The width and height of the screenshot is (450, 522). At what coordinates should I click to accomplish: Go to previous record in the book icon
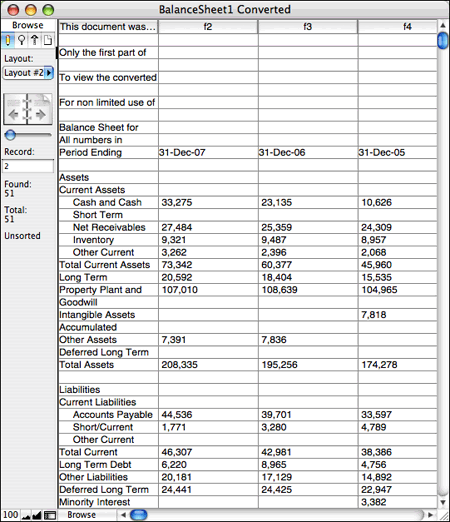pyautogui.click(x=14, y=115)
